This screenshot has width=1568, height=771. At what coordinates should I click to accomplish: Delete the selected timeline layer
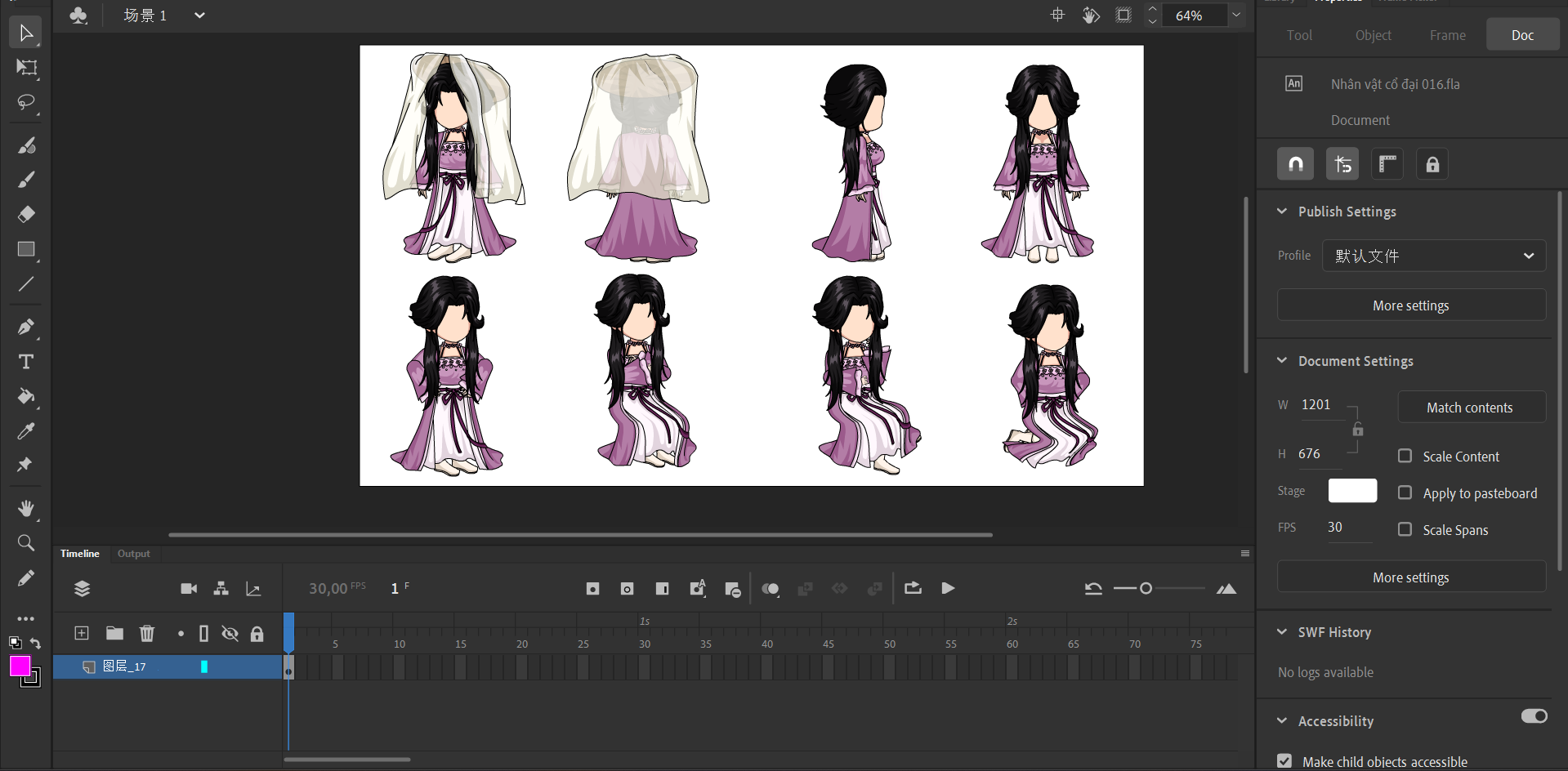(x=147, y=633)
